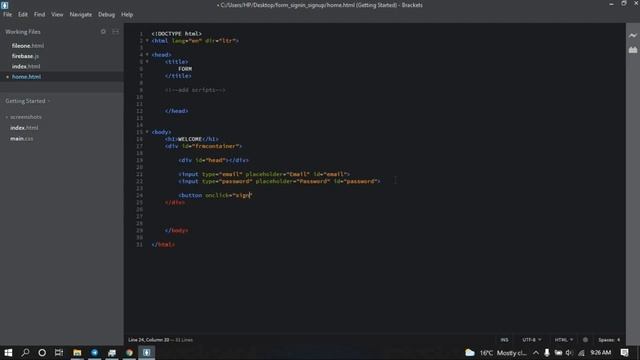Collapse the html tag fold arrow
This screenshot has height=360, width=640.
click(x=147, y=41)
